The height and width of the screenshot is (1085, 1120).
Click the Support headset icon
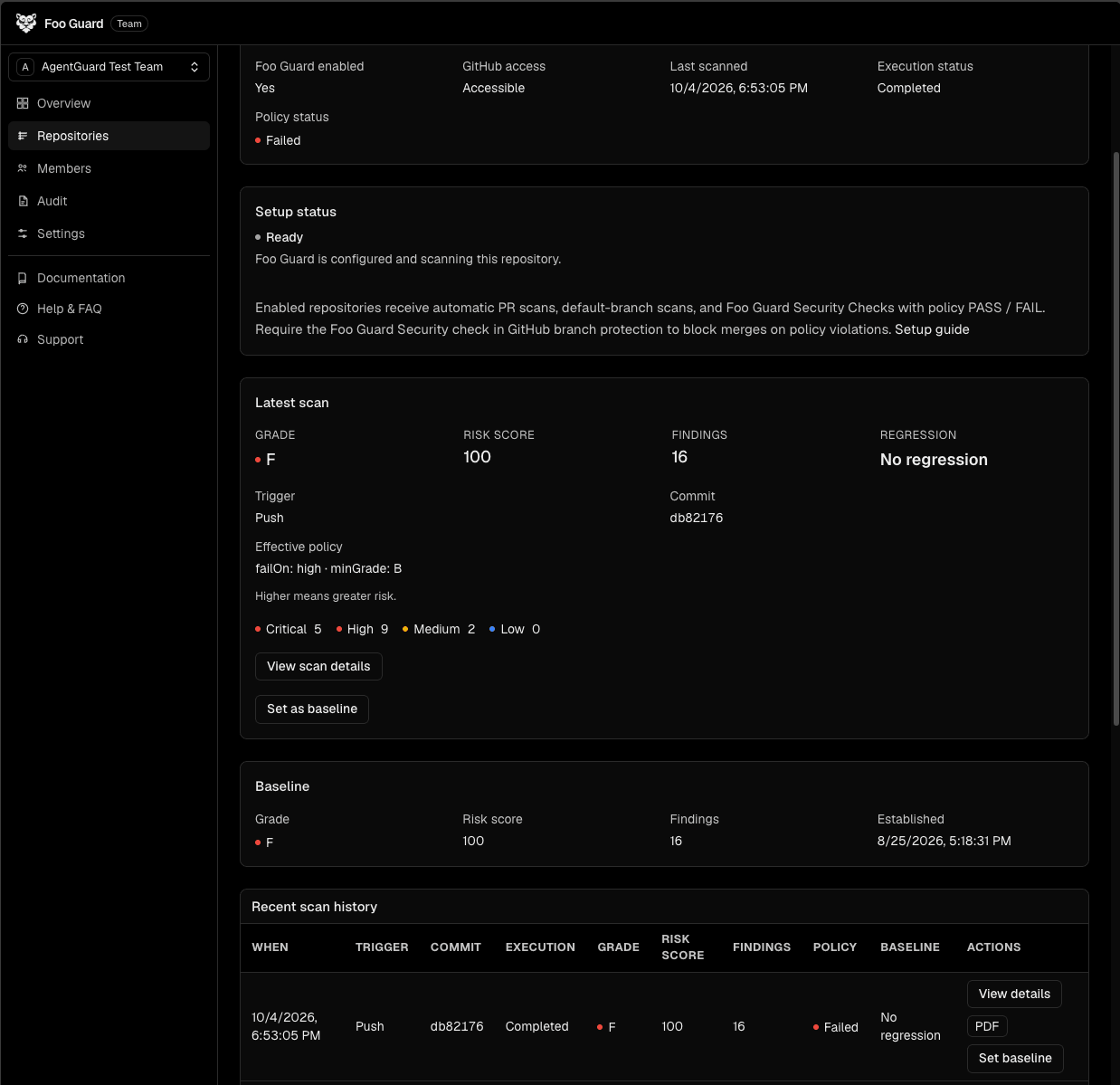[23, 339]
